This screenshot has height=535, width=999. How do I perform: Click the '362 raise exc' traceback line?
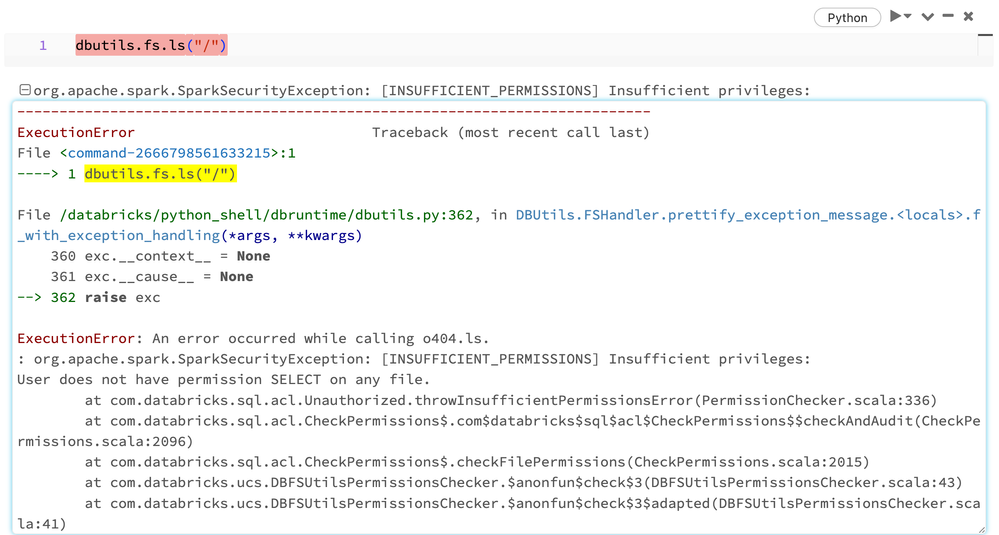[x=105, y=297]
